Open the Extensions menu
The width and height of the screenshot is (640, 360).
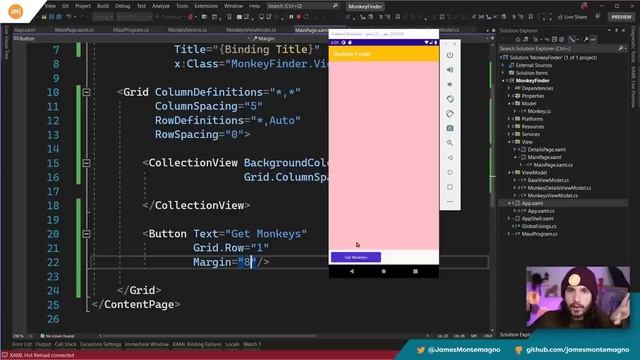[x=206, y=6]
